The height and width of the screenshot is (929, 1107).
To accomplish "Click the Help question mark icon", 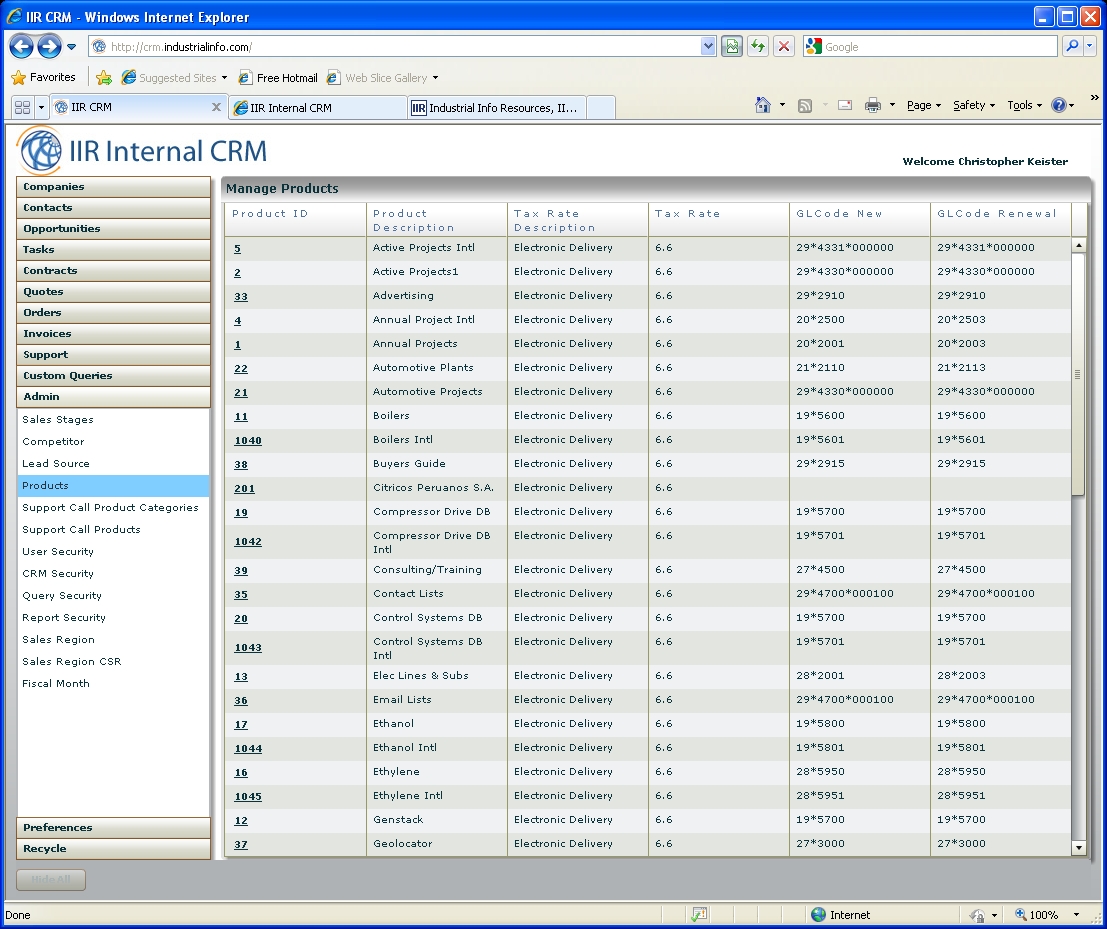I will click(x=1059, y=105).
